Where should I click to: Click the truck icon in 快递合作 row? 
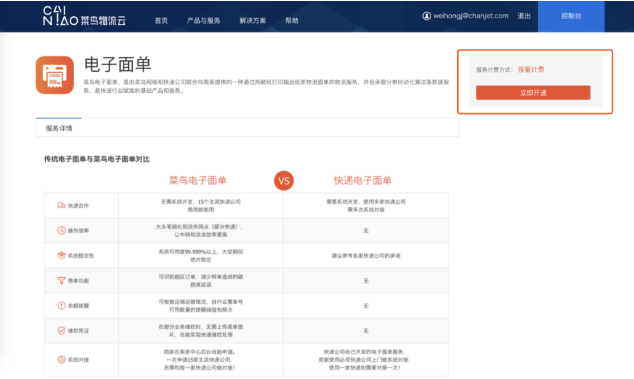click(x=61, y=205)
